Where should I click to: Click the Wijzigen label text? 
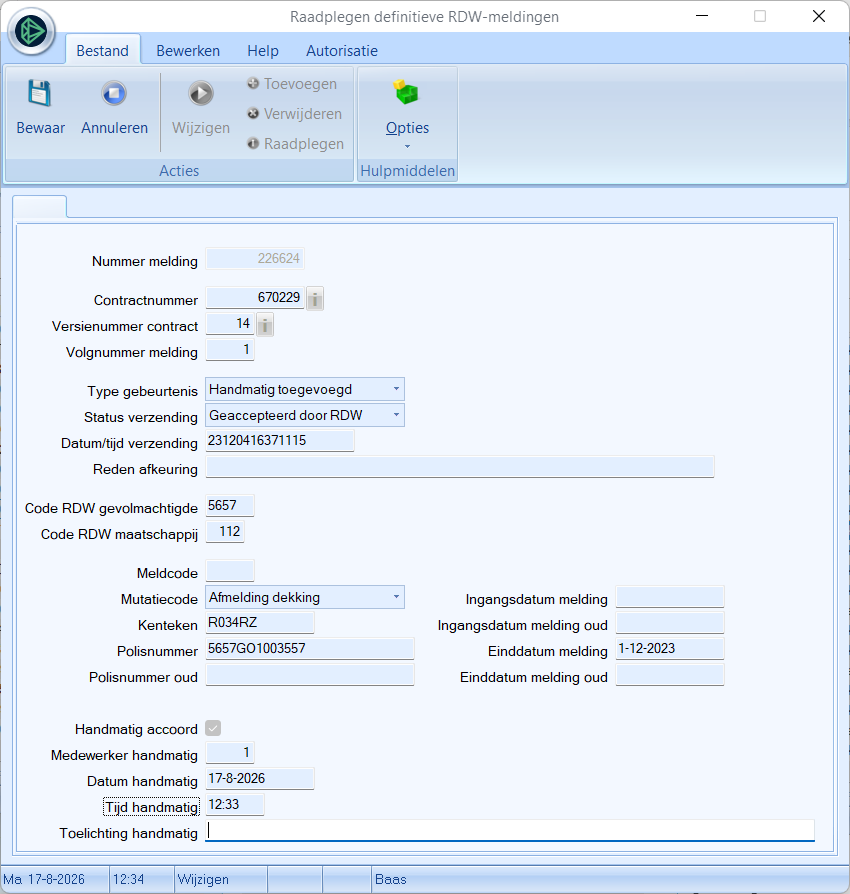pyautogui.click(x=201, y=128)
